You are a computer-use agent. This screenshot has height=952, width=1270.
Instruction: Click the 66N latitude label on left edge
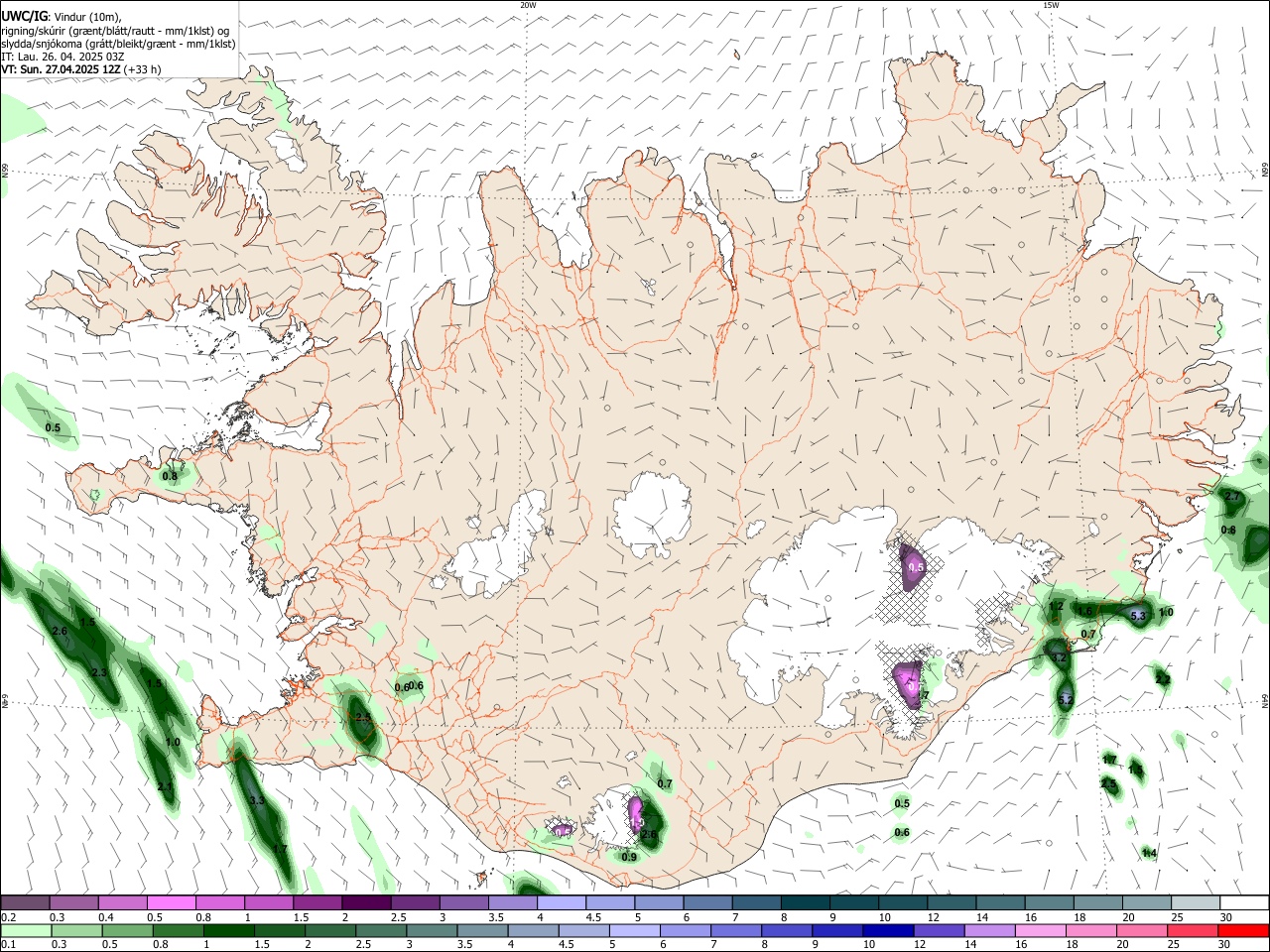coord(5,170)
